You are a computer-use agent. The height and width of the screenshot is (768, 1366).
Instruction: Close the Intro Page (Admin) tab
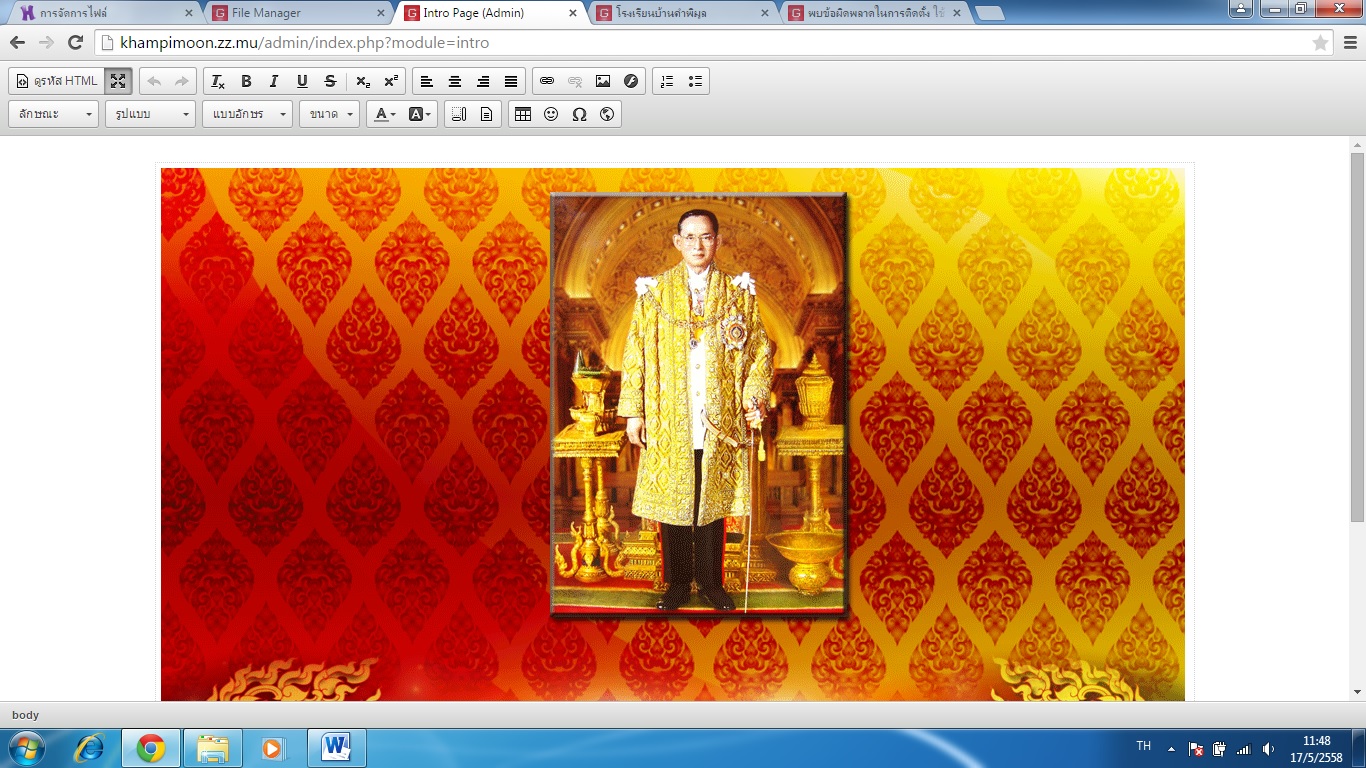tap(572, 13)
